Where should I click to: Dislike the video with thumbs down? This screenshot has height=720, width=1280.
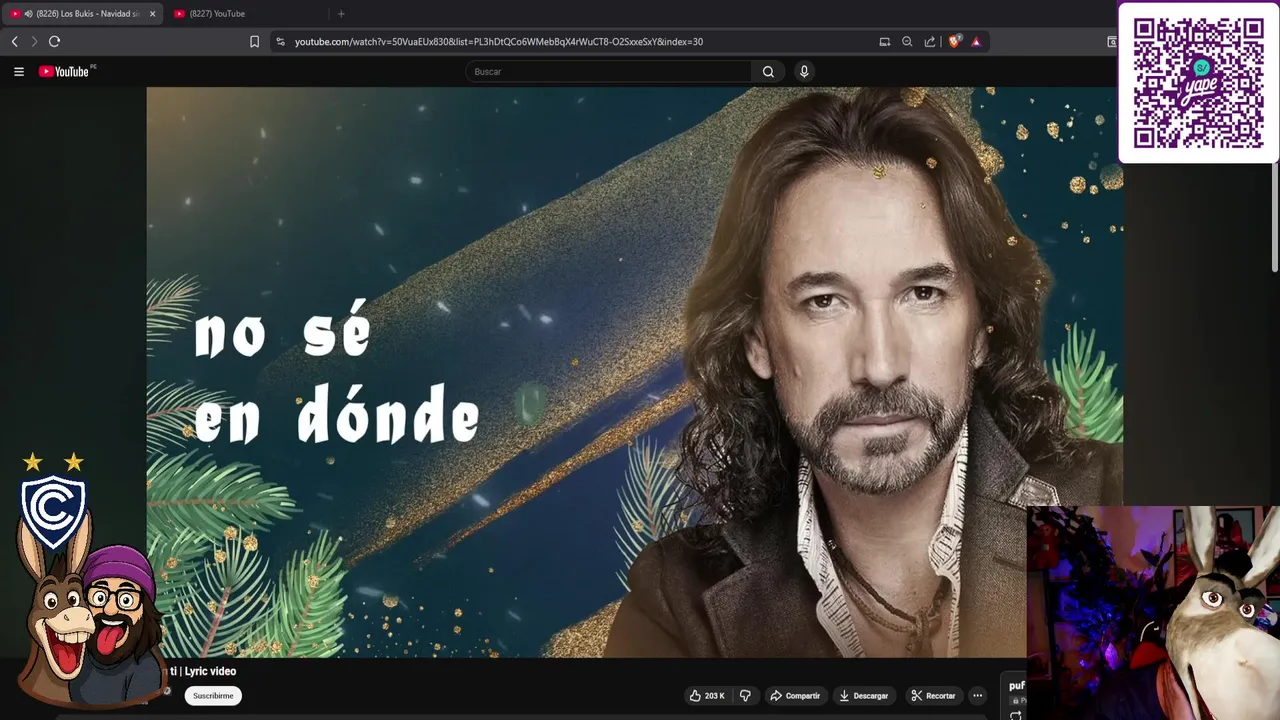coord(745,696)
